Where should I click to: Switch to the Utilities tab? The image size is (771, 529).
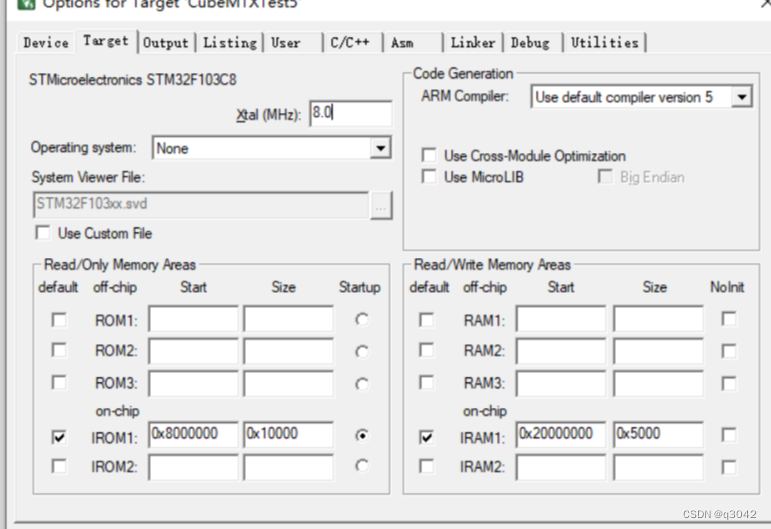[x=604, y=43]
